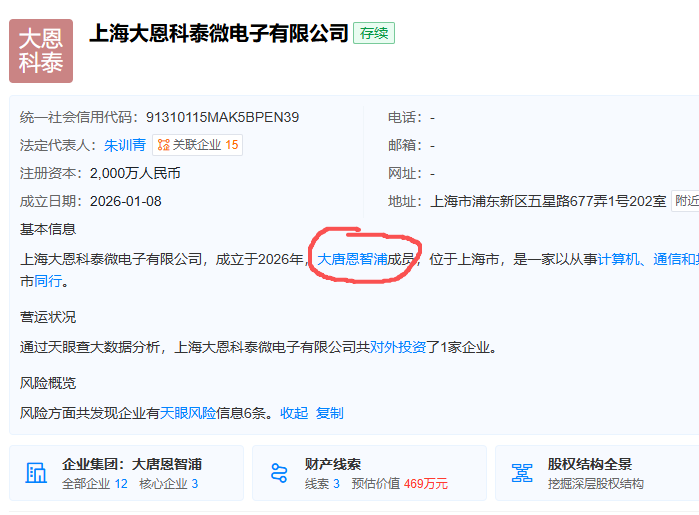699x515 pixels.
Task: Open 股权结构全景 card title
Action: [x=590, y=464]
